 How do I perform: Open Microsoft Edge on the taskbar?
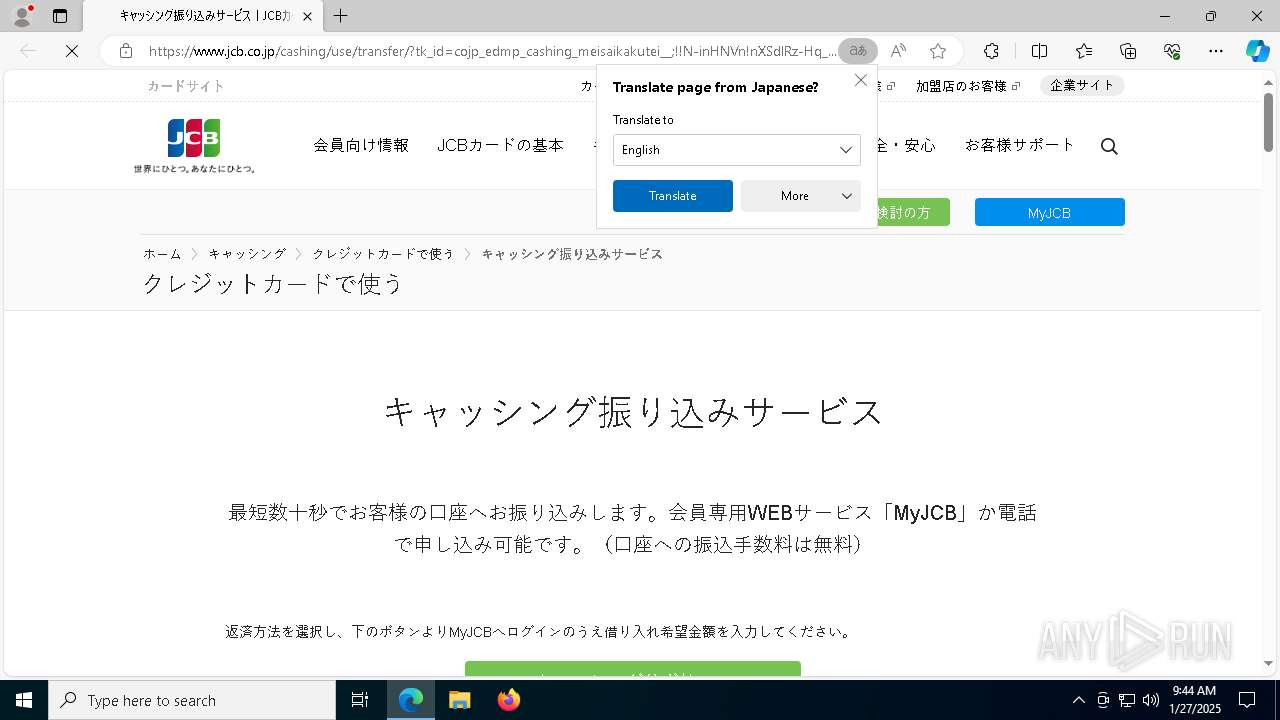click(x=411, y=700)
